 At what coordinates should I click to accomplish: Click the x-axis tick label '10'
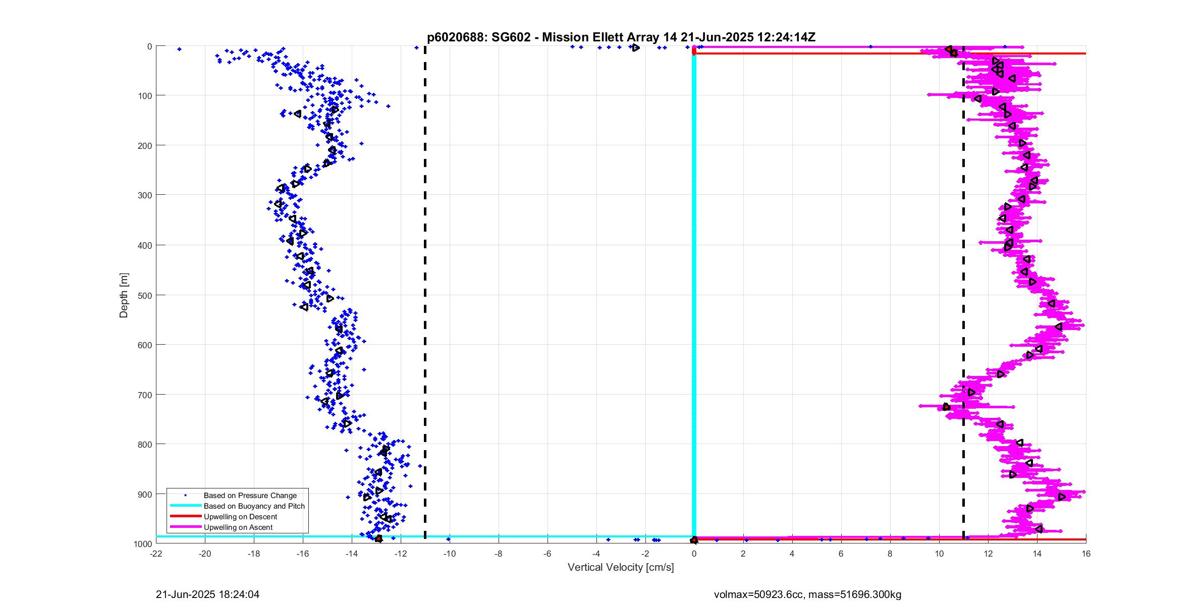click(x=939, y=553)
